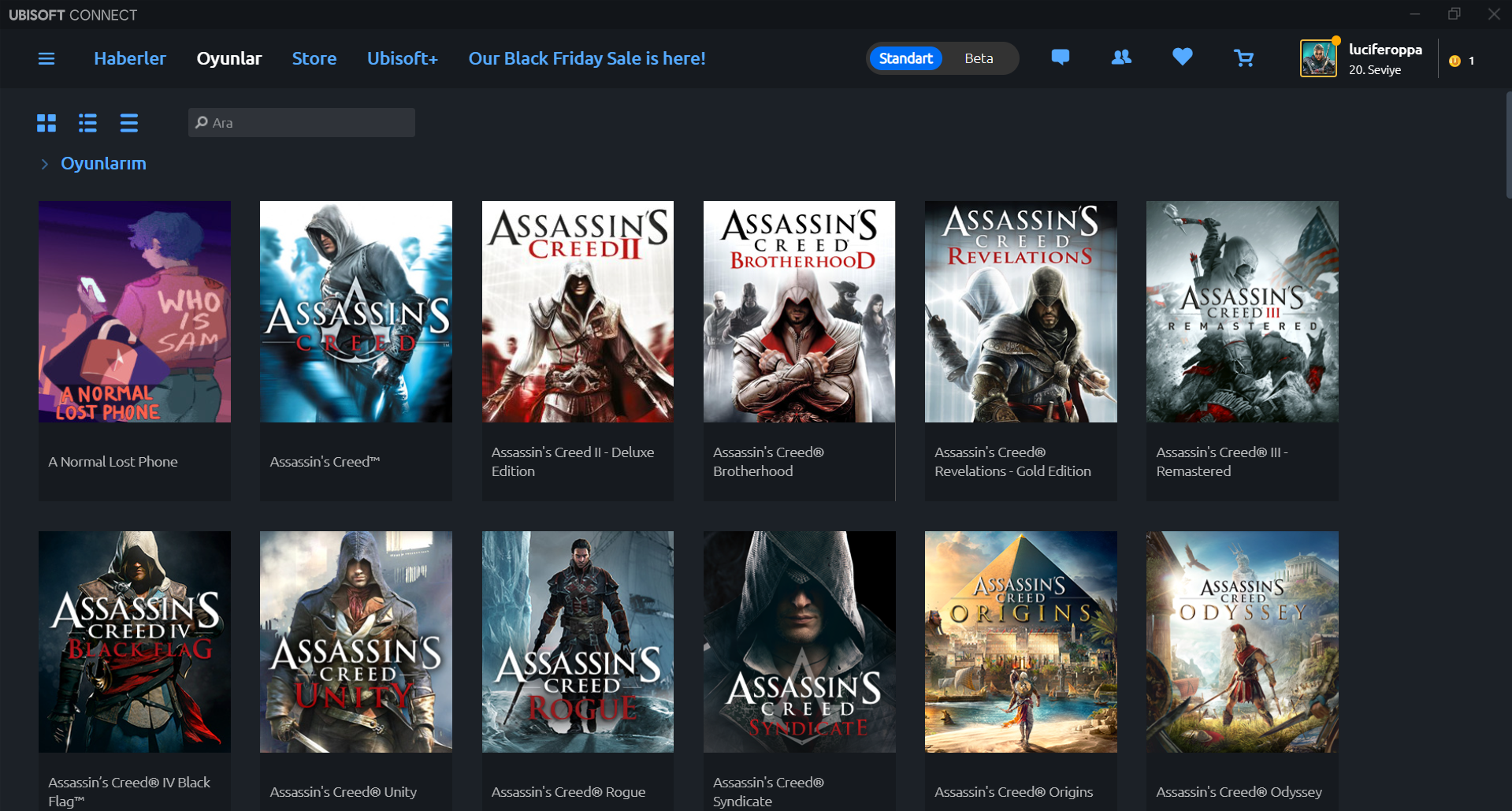The width and height of the screenshot is (1512, 811).
Task: Click the Ubisoft coin balance icon
Action: [x=1454, y=61]
